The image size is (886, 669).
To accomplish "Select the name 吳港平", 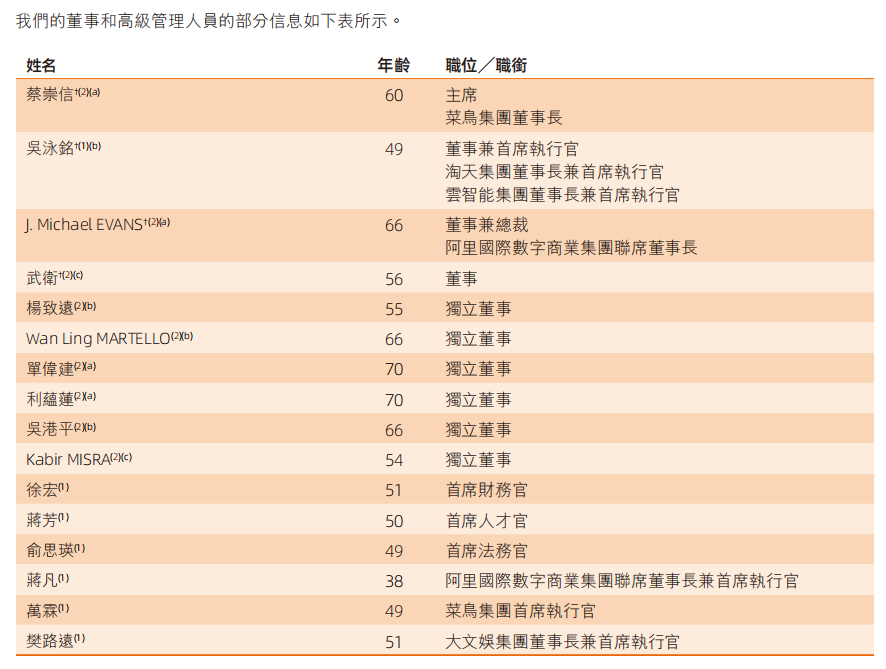I will pos(50,429).
